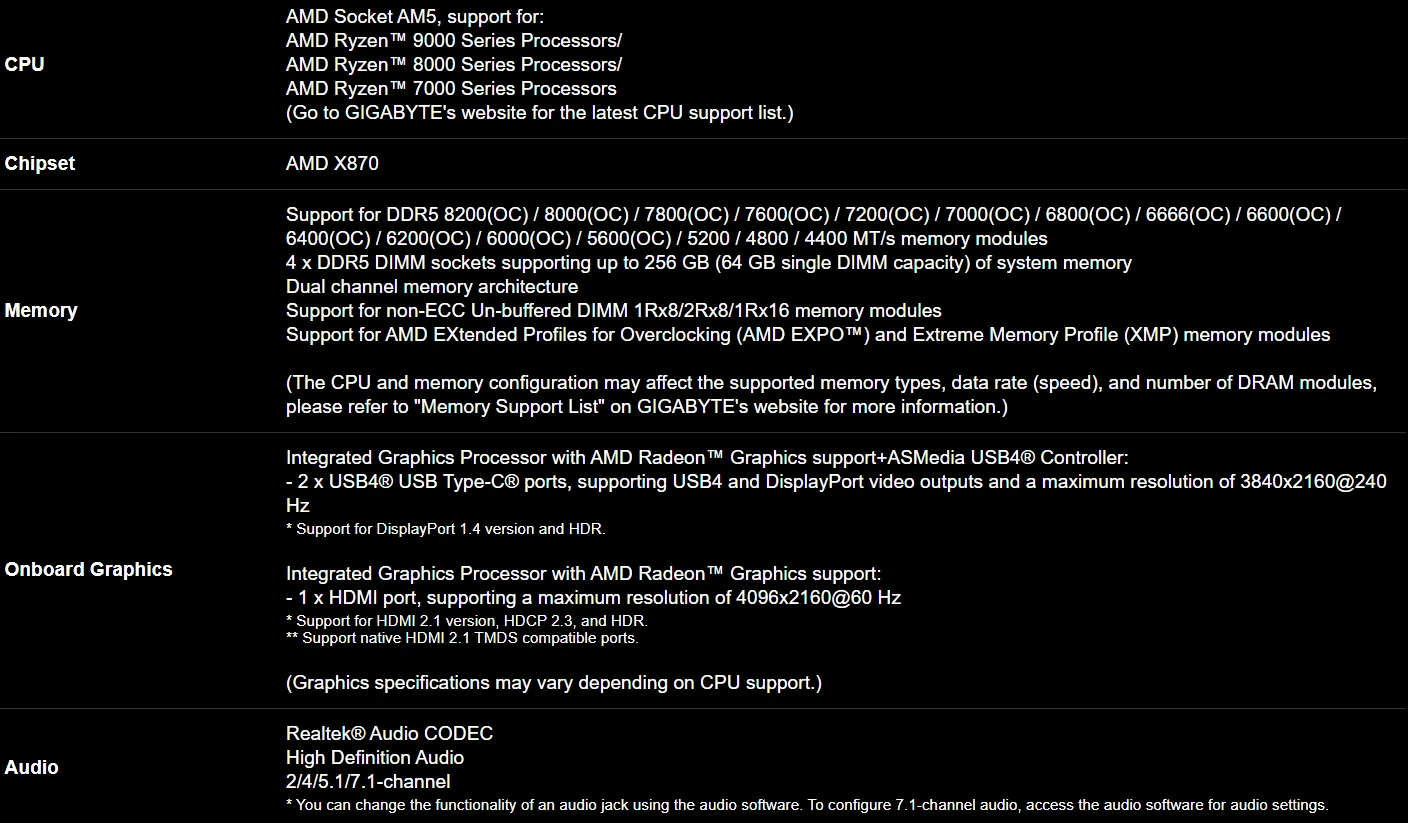Click the DDR5 8200(OC) memory speeds line
Viewport: 1408px width, 823px height.
tap(814, 226)
